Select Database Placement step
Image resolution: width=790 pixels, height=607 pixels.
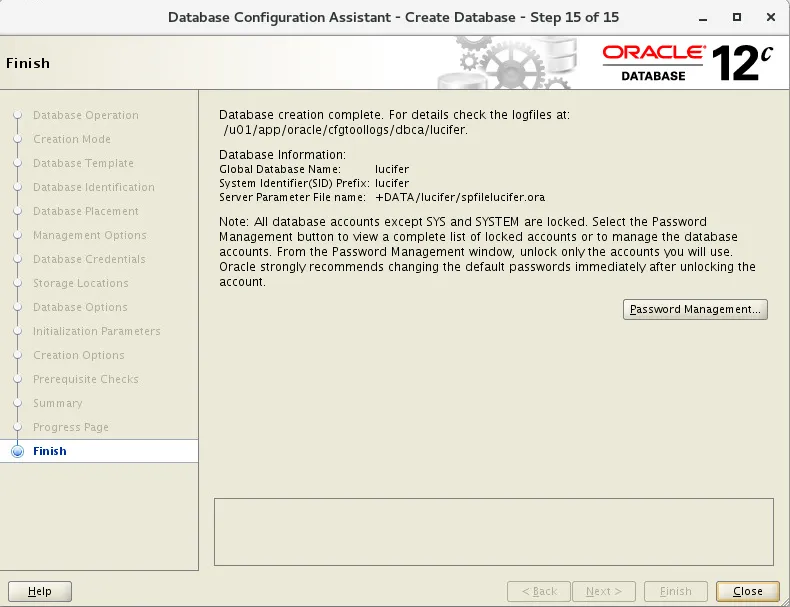(86, 211)
